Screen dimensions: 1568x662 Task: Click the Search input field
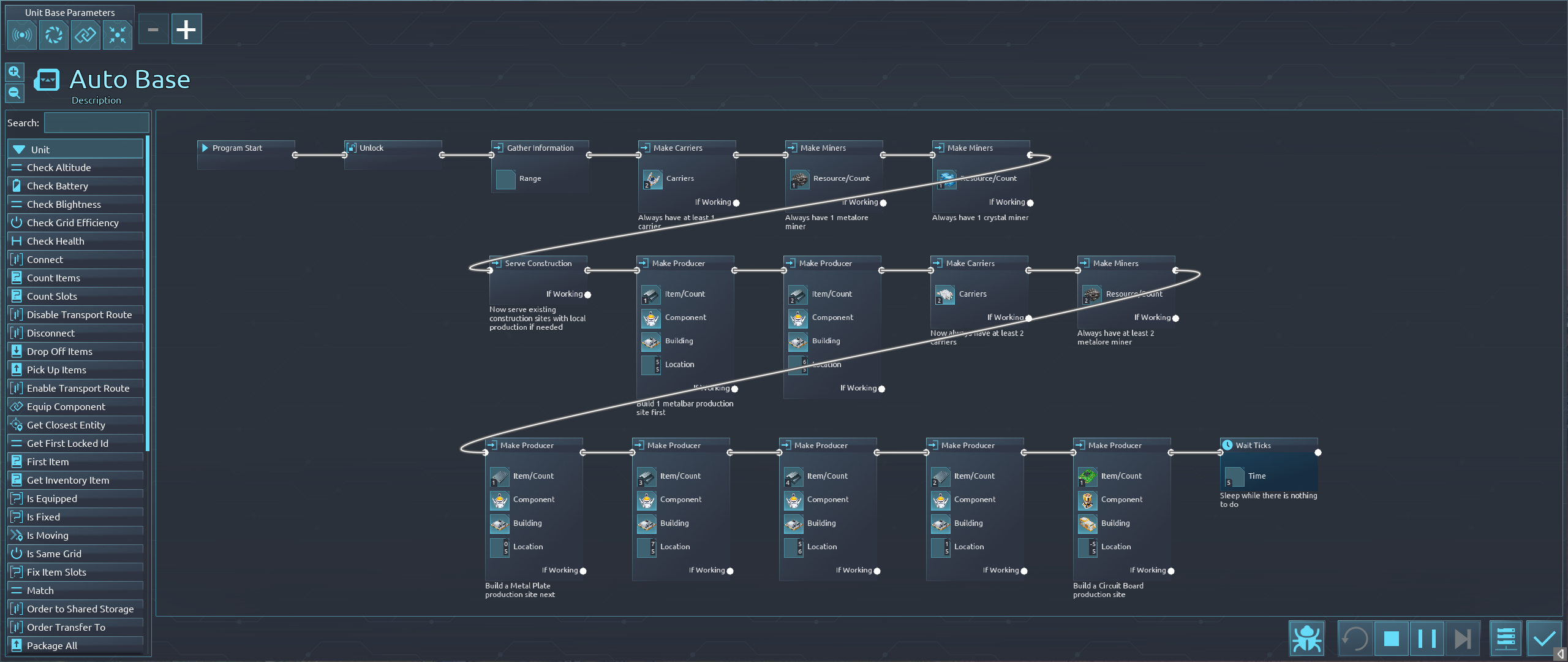(96, 123)
